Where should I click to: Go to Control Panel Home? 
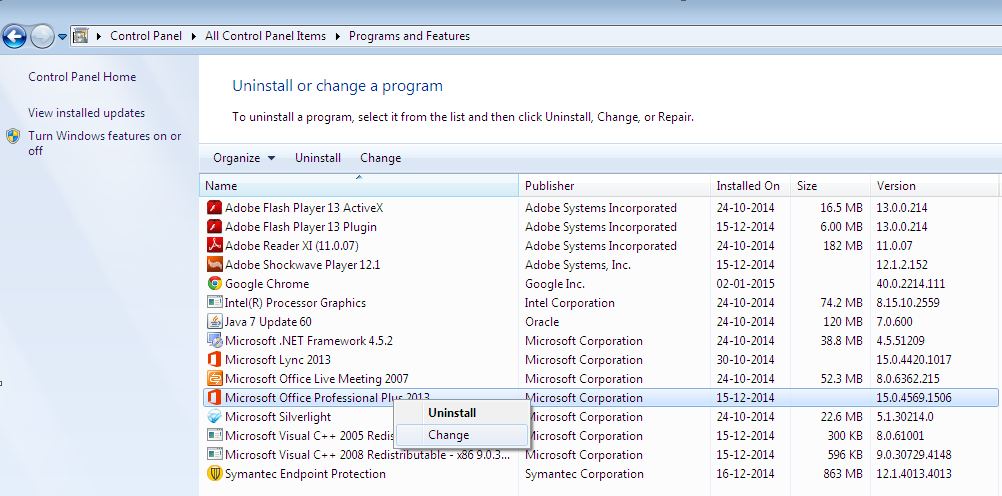tap(82, 77)
